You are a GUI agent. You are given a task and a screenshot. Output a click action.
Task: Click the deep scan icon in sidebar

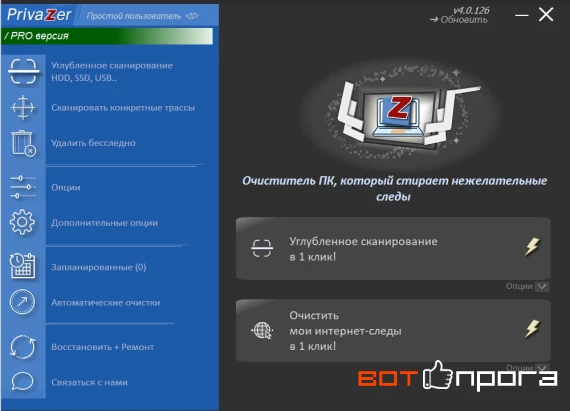[x=23, y=72]
